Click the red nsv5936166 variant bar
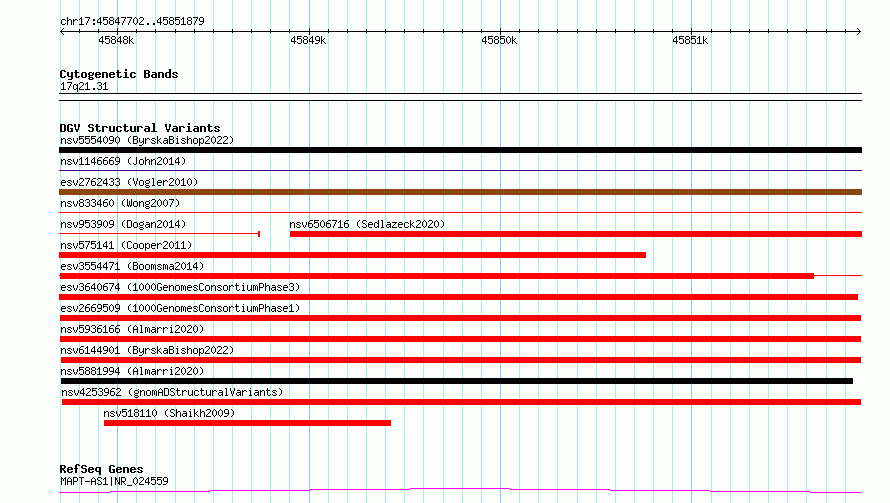The image size is (890, 503). click(x=460, y=339)
